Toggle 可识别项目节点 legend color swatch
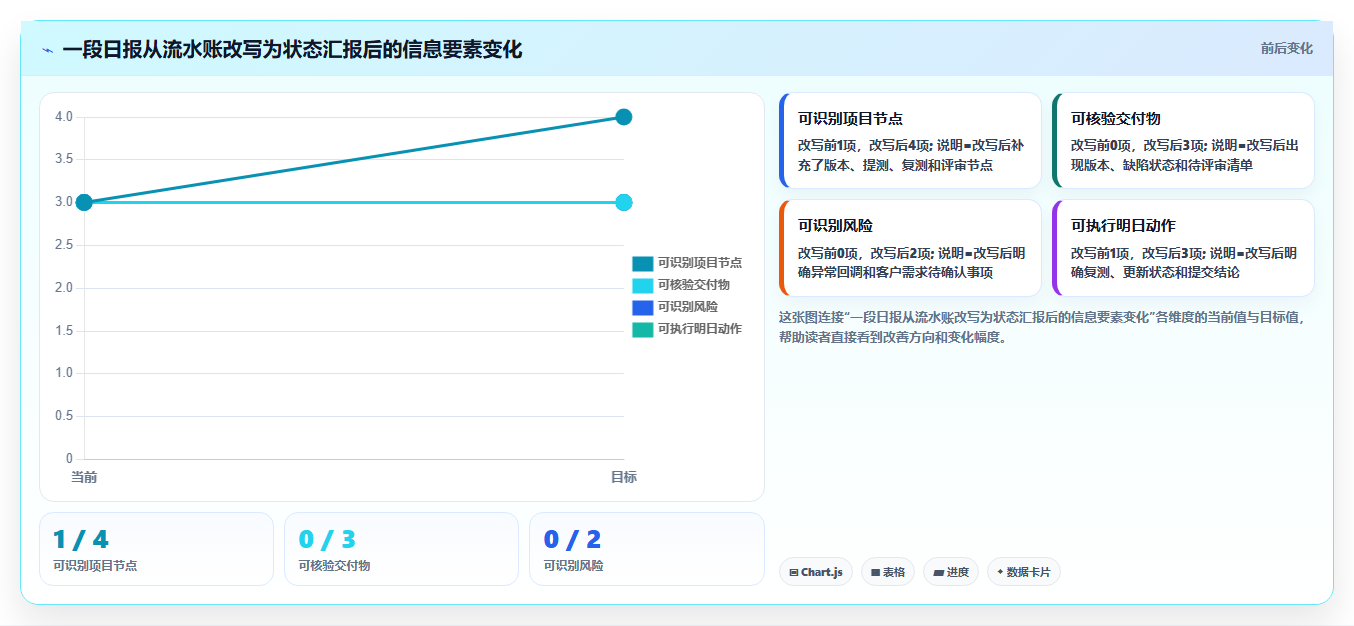This screenshot has width=1354, height=626. [642, 263]
